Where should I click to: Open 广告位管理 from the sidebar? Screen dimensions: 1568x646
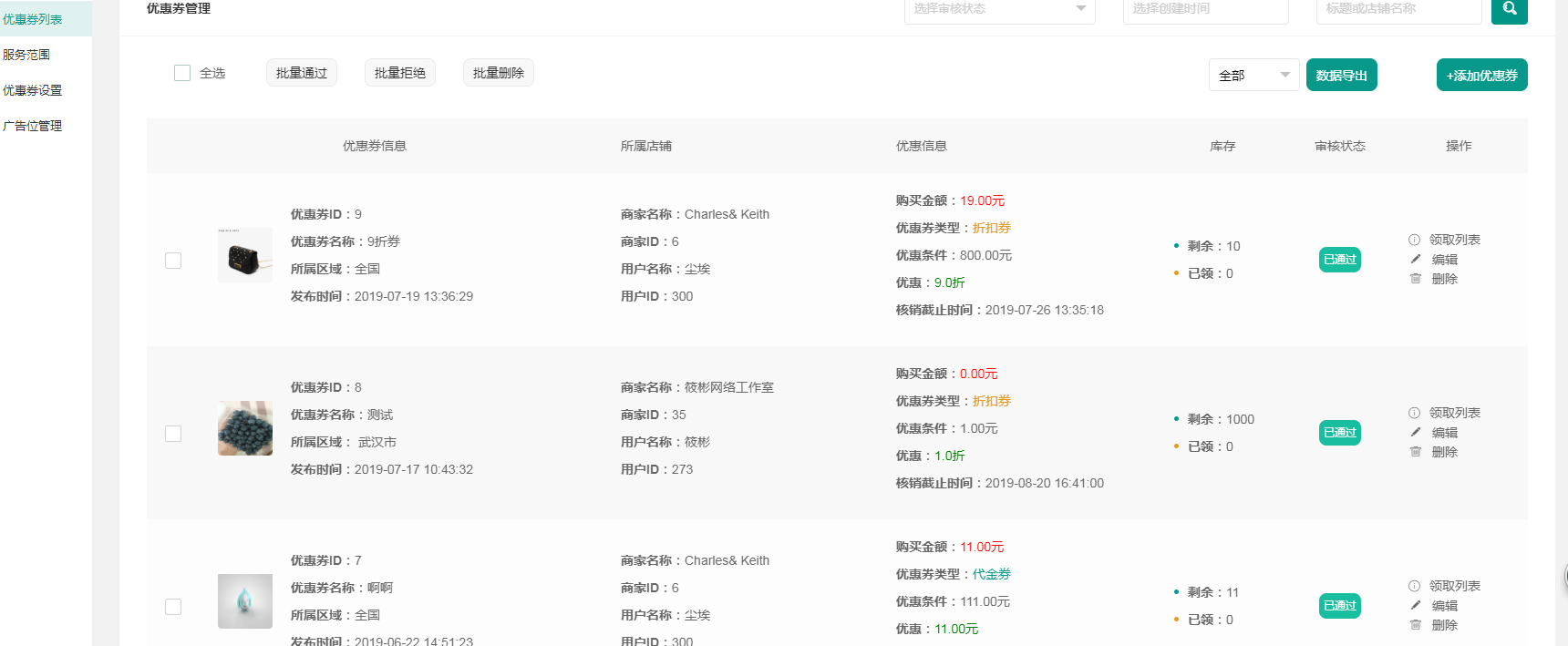coord(33,126)
